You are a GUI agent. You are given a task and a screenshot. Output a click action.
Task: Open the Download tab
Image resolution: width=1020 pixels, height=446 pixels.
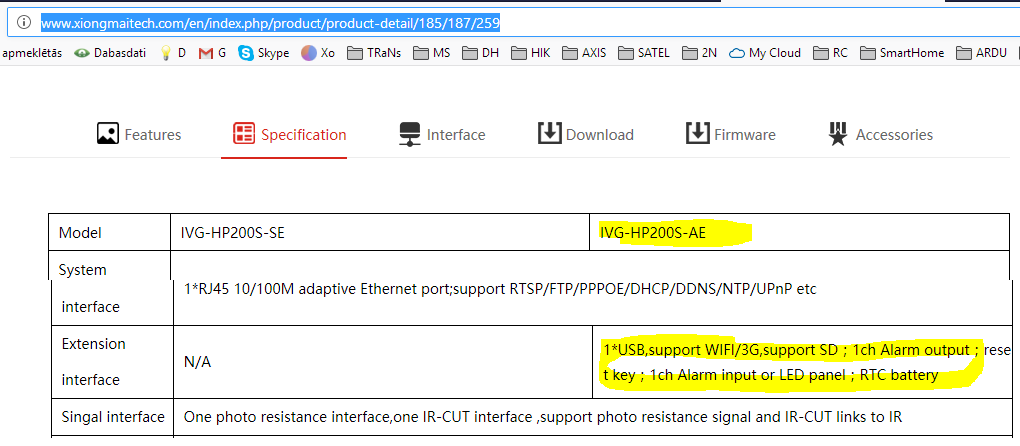(x=586, y=134)
